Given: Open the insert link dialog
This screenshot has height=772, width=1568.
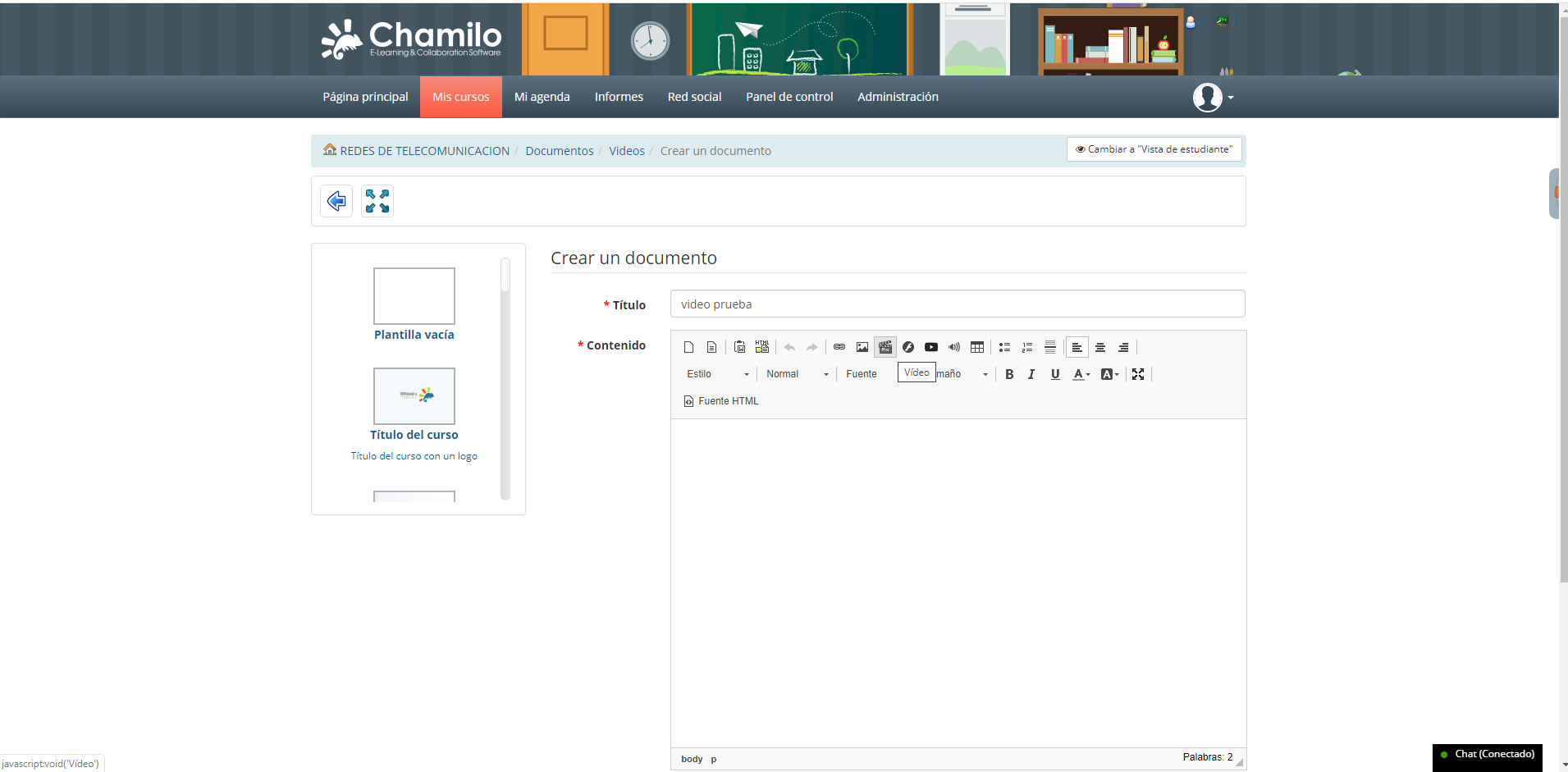Looking at the screenshot, I should [839, 346].
